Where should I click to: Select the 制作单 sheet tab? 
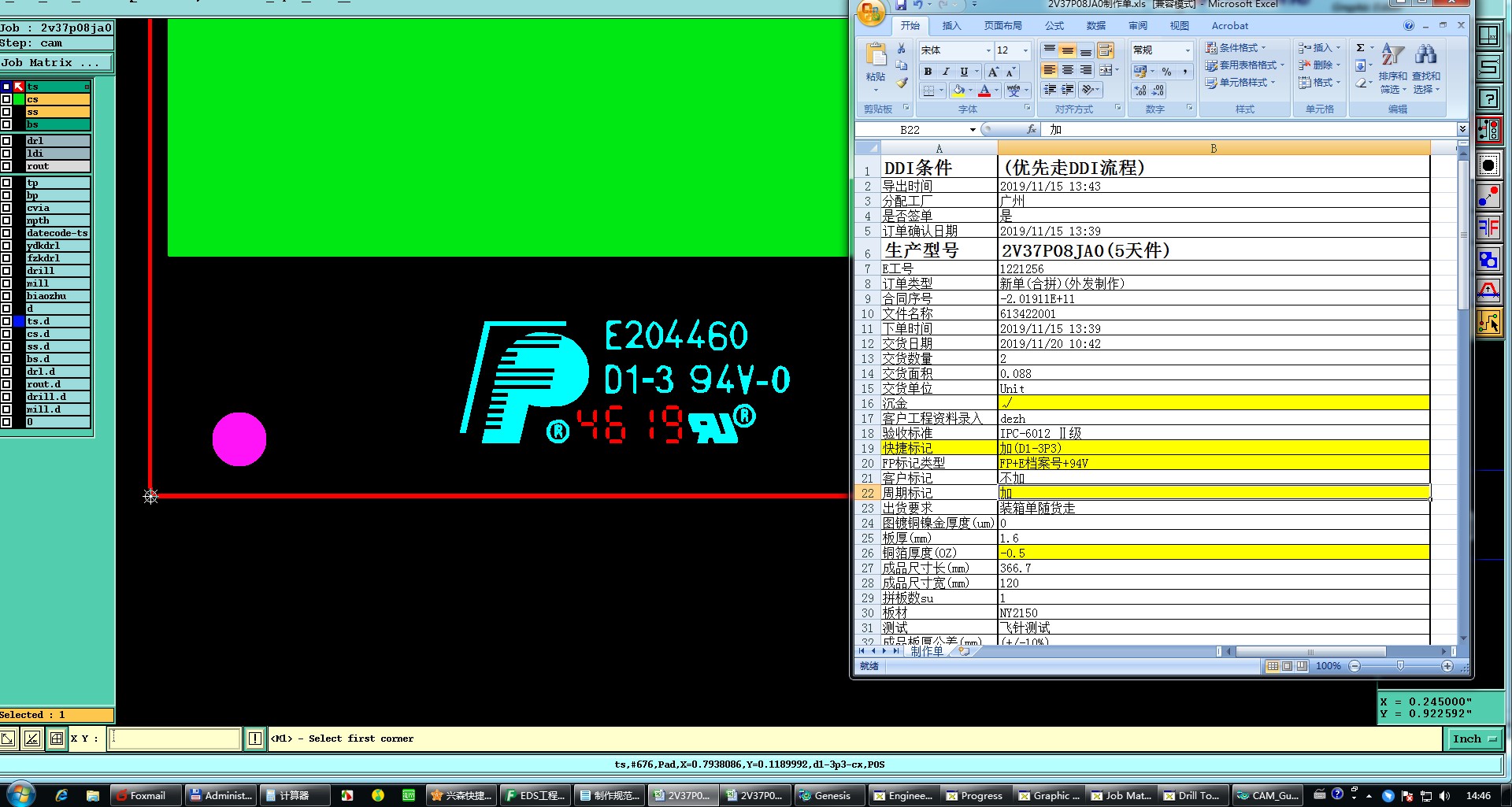point(926,651)
